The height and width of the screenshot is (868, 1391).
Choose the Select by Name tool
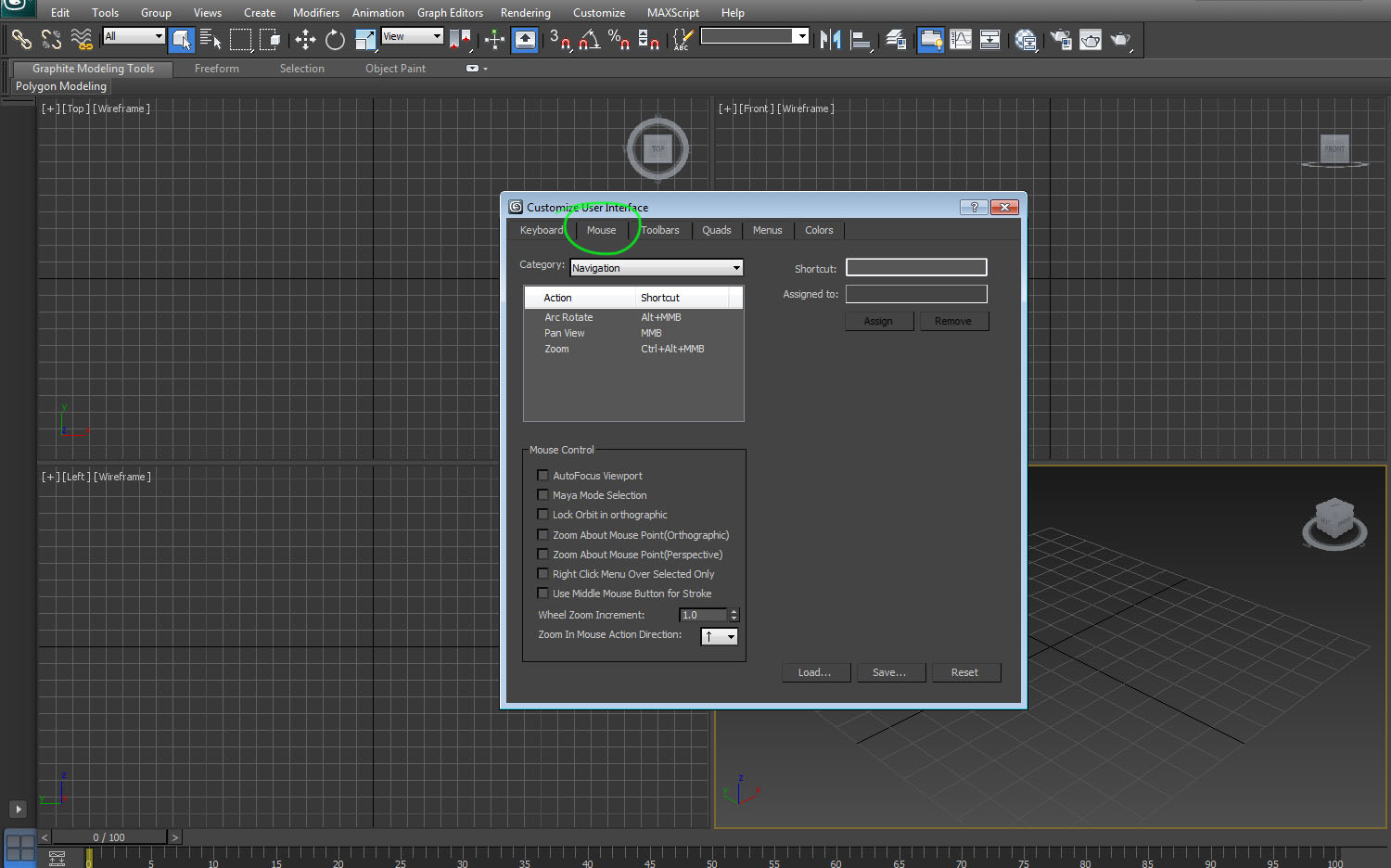click(x=211, y=39)
